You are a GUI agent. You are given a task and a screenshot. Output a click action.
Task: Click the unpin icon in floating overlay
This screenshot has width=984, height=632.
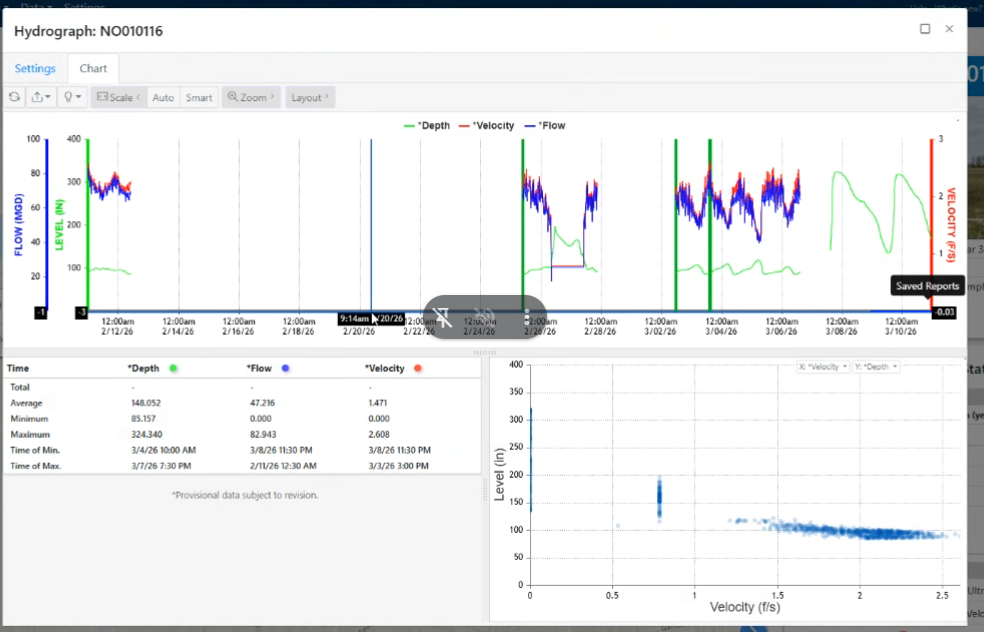click(444, 317)
